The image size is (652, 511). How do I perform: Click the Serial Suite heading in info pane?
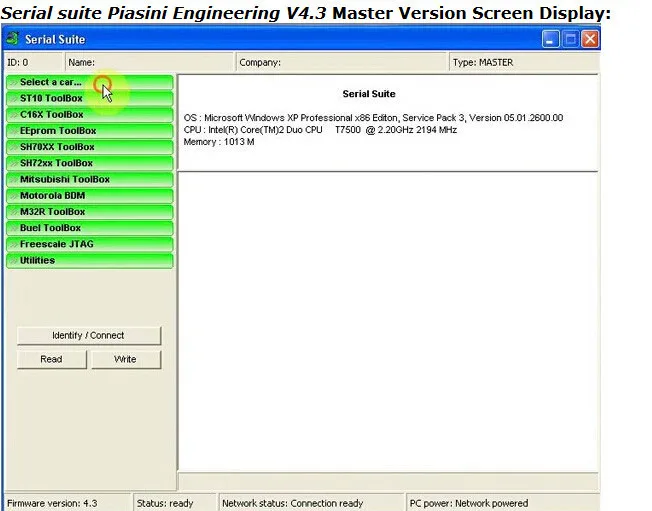pyautogui.click(x=369, y=94)
